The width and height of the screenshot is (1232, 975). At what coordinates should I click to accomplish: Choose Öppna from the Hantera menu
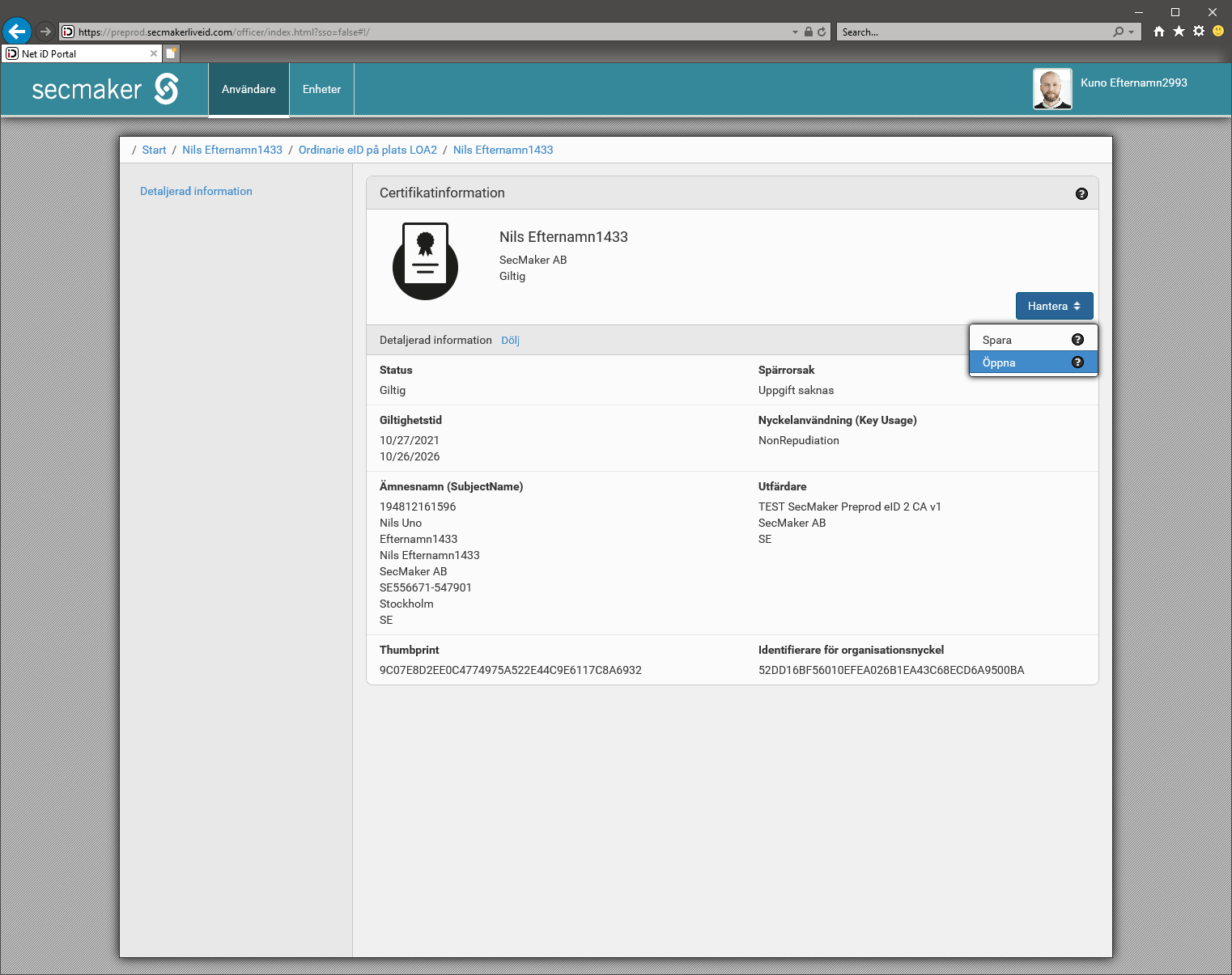[x=1033, y=362]
